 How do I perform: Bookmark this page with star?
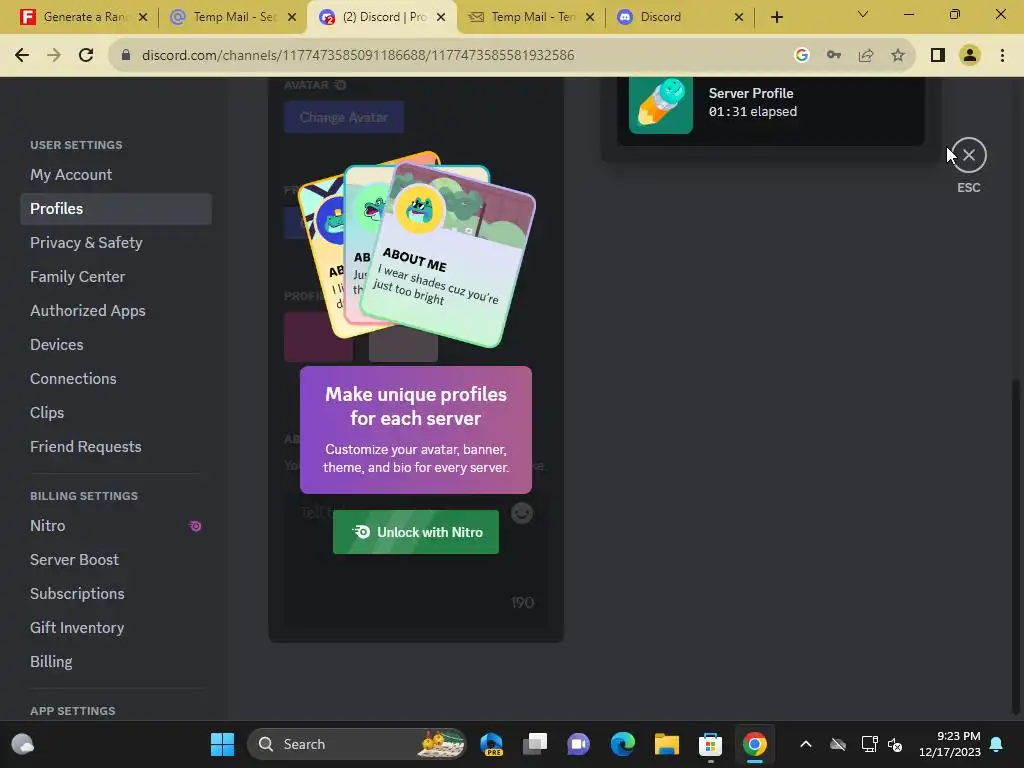coord(898,55)
